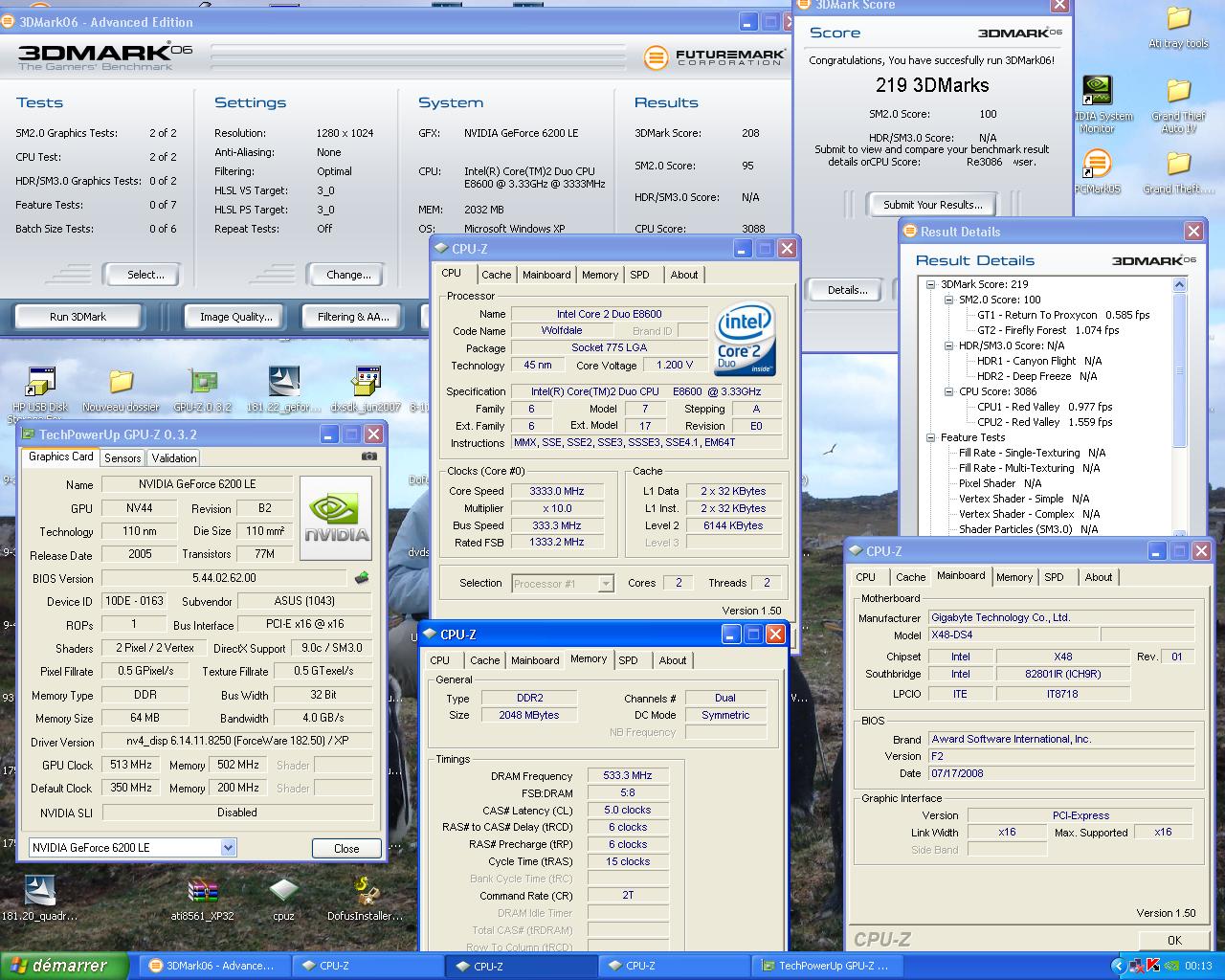1225x980 pixels.
Task: Select the GPU-Z 0.3.2 desktop icon
Action: click(x=202, y=390)
